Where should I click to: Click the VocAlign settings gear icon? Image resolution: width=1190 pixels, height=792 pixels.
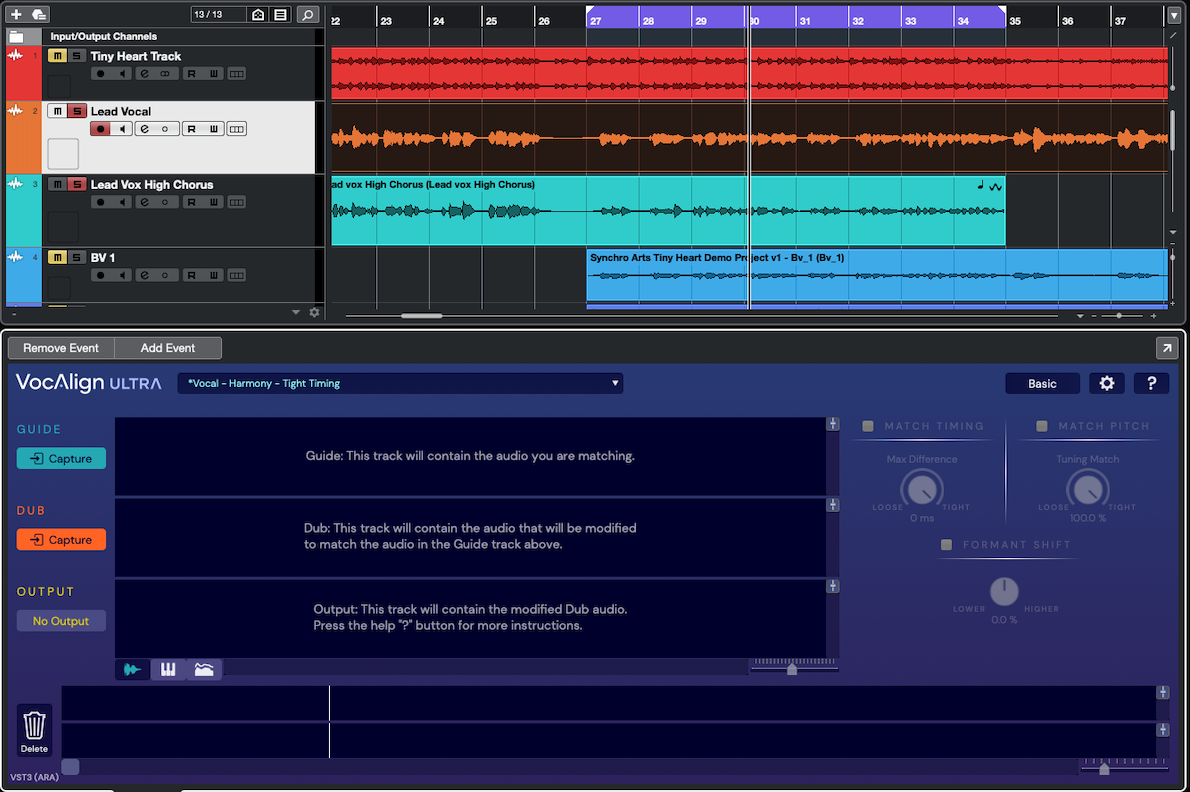coord(1107,384)
